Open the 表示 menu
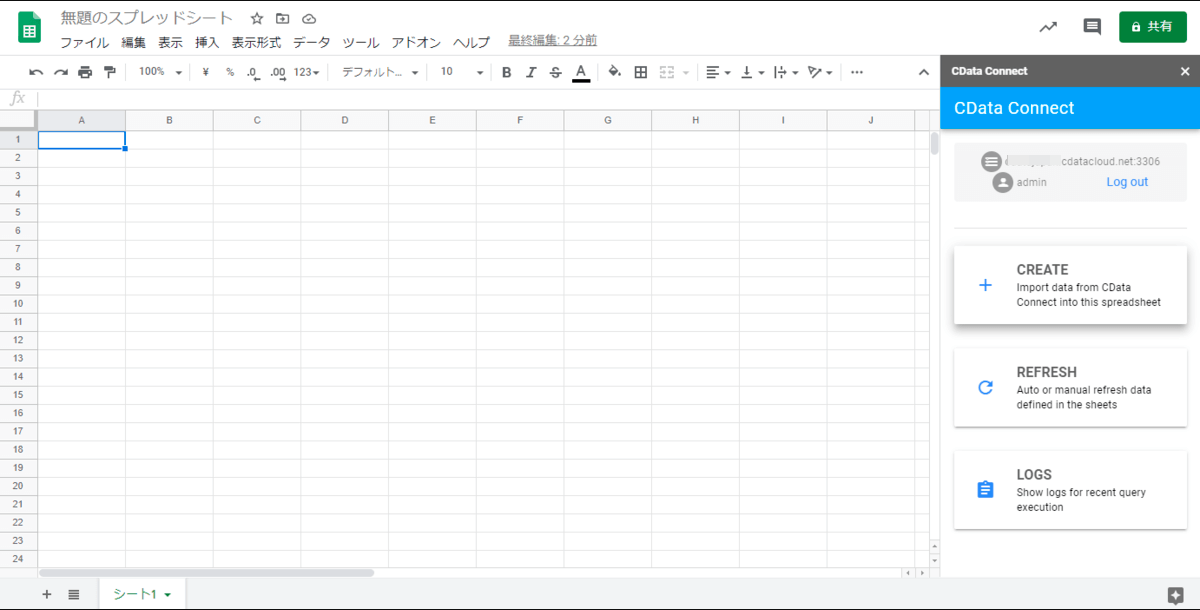The image size is (1200, 610). pos(170,43)
